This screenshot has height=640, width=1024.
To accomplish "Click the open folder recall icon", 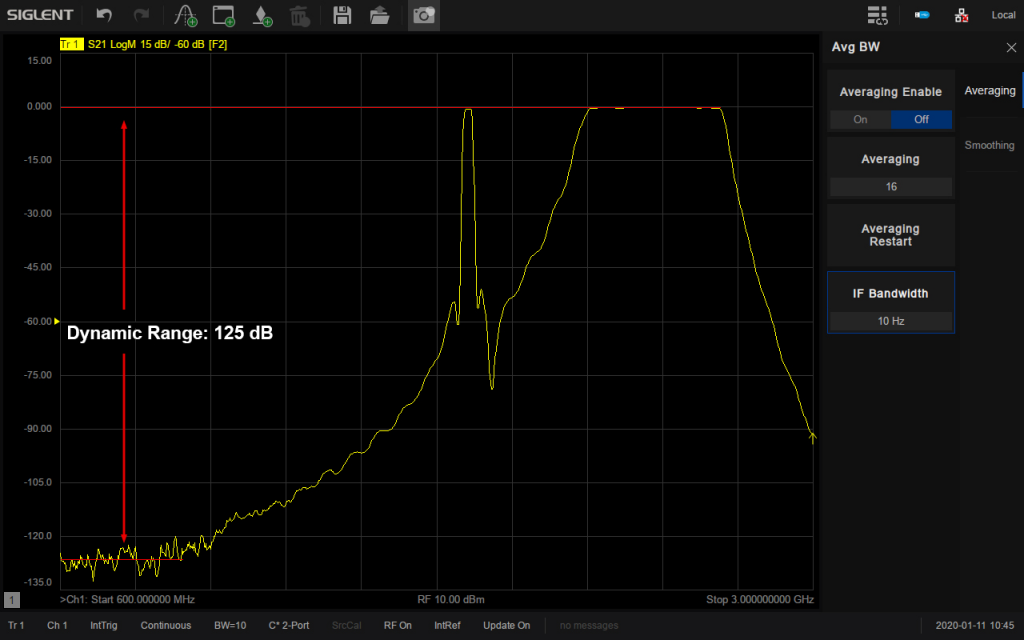I will click(x=379, y=15).
